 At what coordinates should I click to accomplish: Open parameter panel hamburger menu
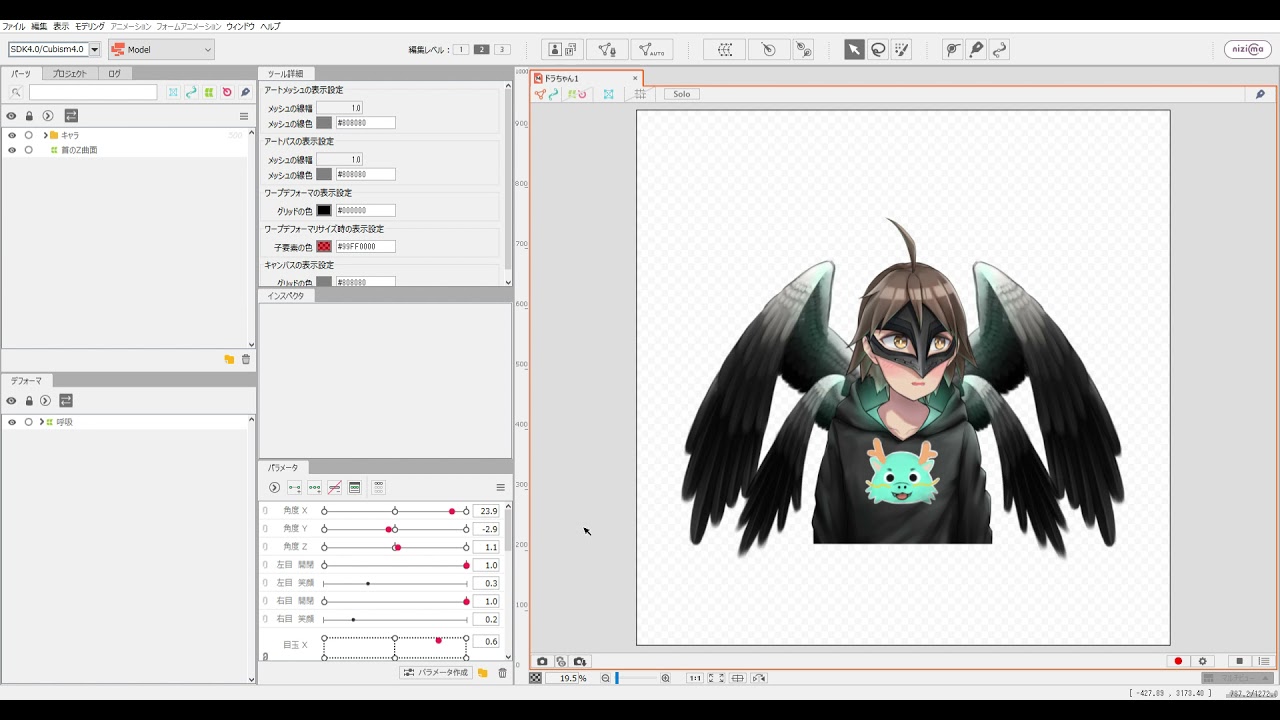click(x=500, y=488)
